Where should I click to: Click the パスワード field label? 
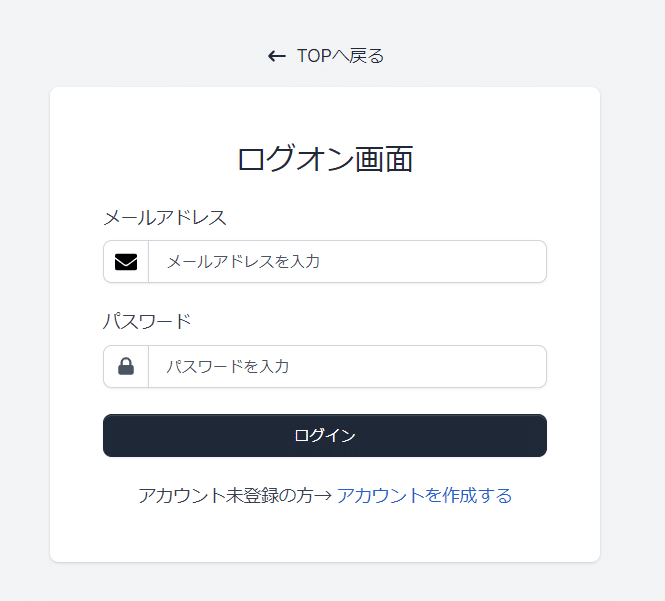tap(147, 322)
